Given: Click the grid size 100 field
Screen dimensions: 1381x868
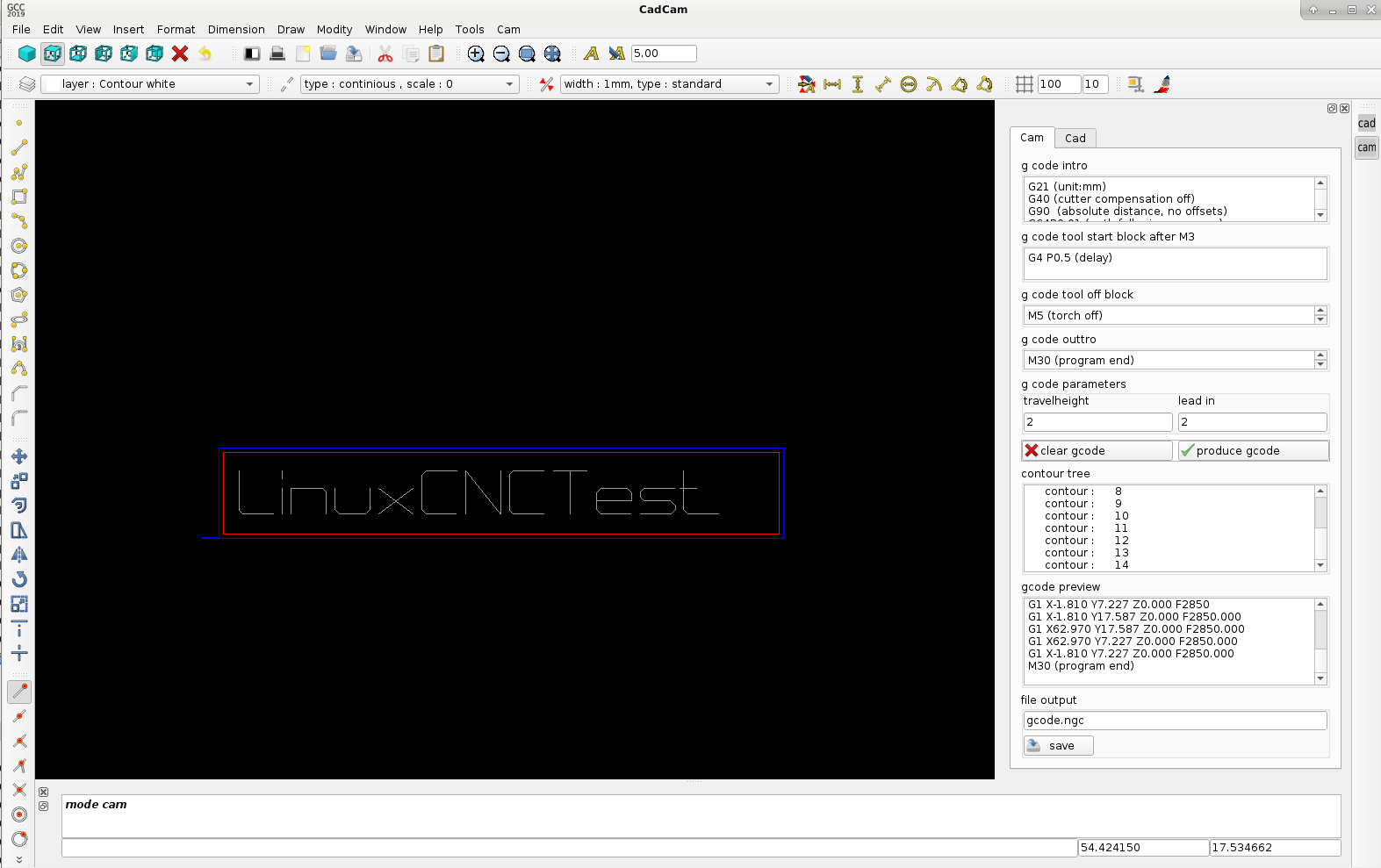Looking at the screenshot, I should (x=1059, y=84).
